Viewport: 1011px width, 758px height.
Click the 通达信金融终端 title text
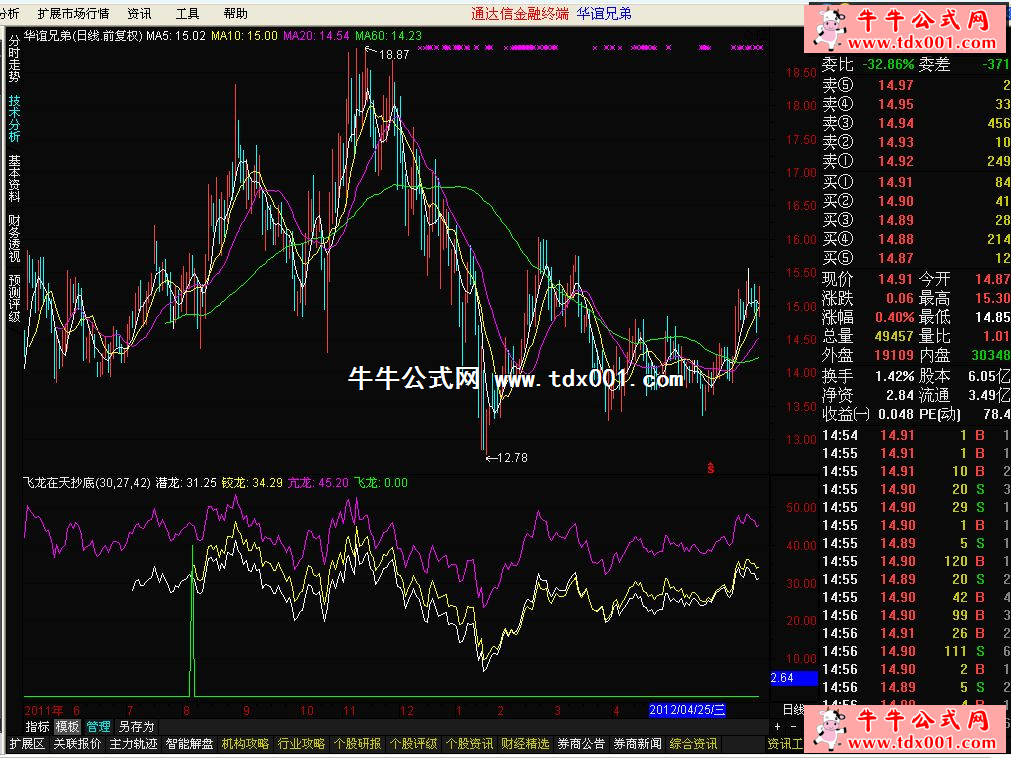[x=520, y=14]
